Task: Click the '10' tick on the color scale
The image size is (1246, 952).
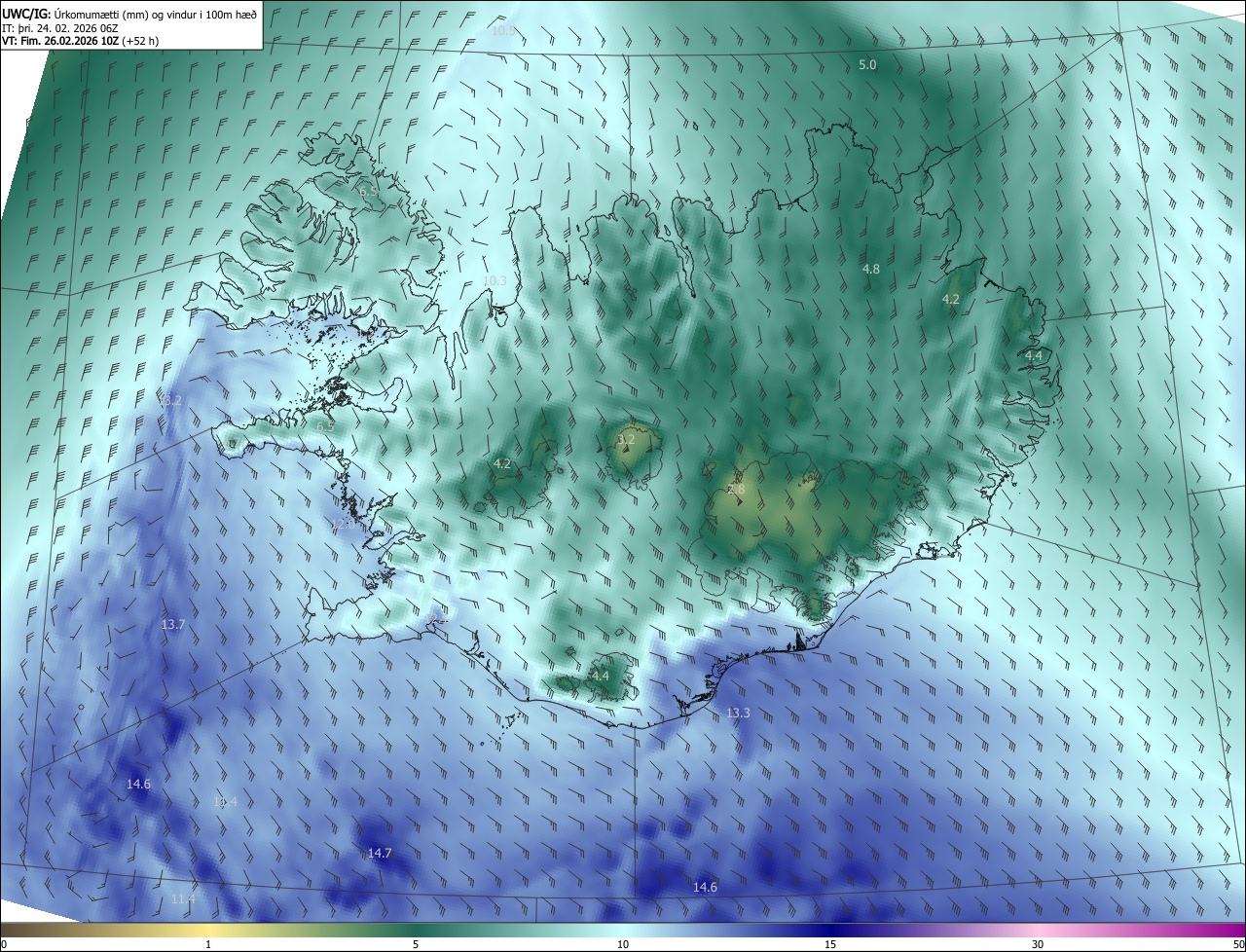Action: coord(623,944)
